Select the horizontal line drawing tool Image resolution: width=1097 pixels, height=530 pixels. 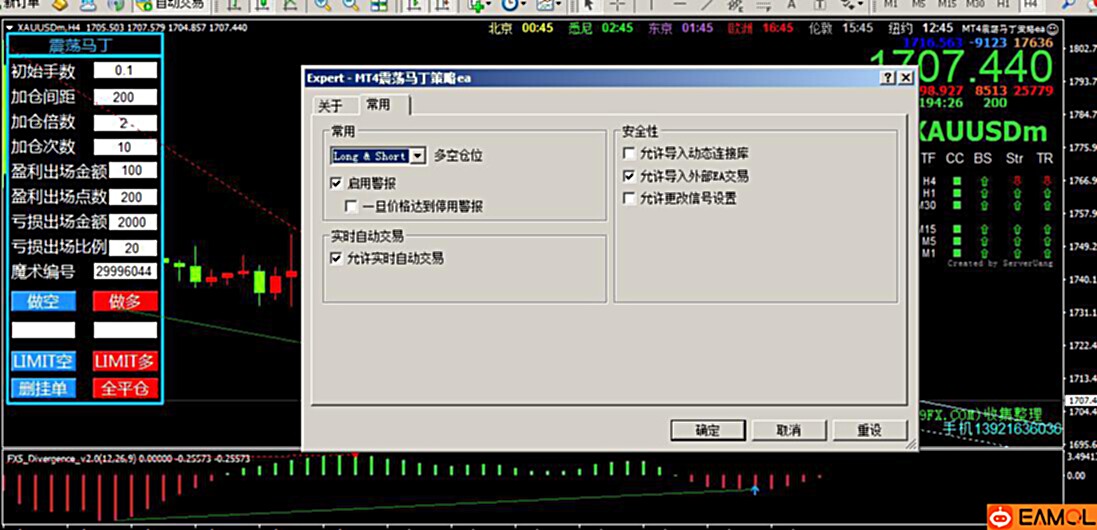[x=680, y=5]
